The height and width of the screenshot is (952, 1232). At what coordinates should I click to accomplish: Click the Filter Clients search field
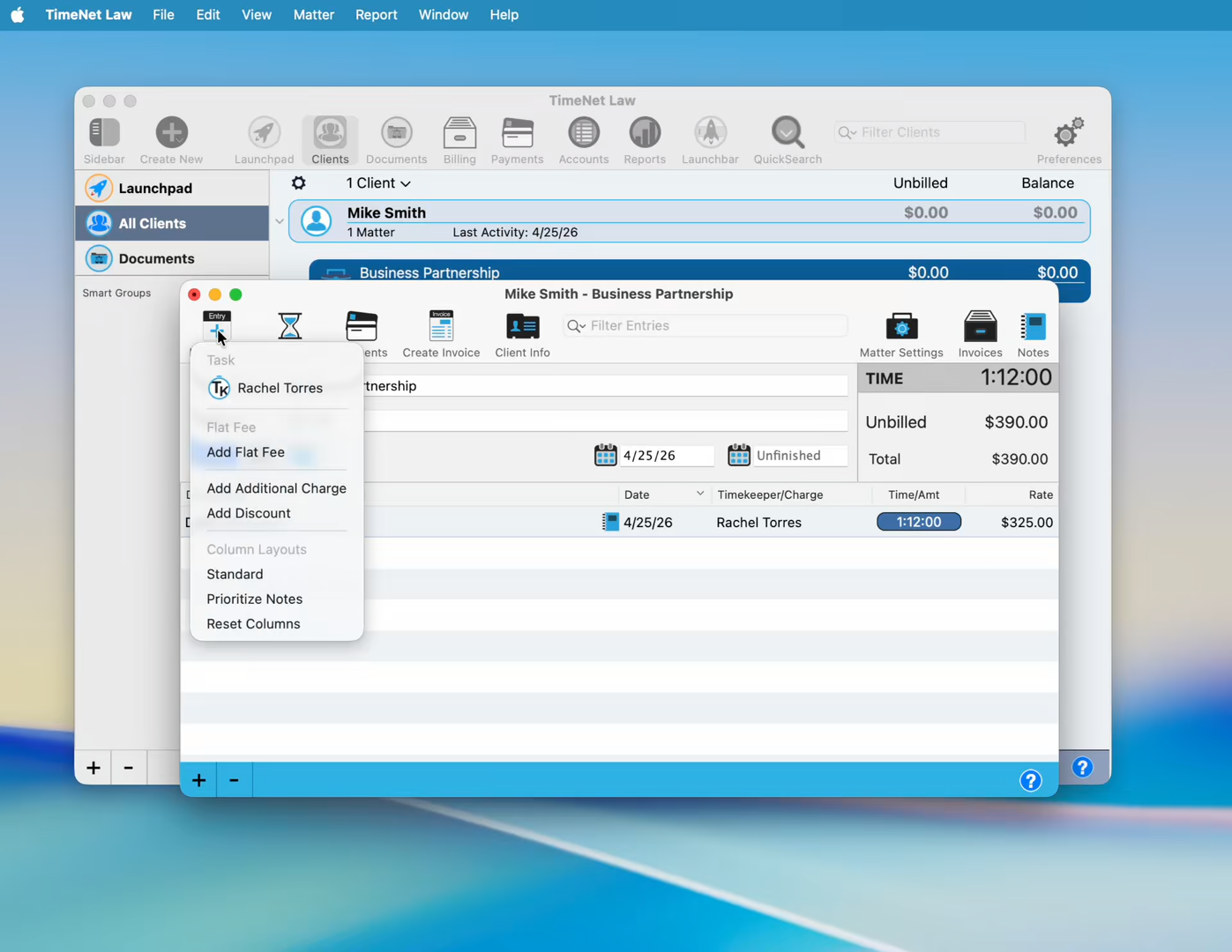(930, 132)
